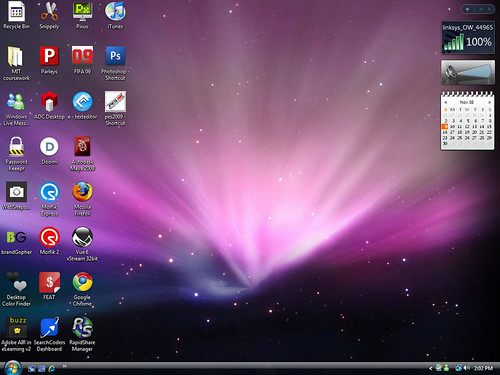Go to the previous sidebar gadgets page
This screenshot has width=500, height=375.
click(x=481, y=9)
